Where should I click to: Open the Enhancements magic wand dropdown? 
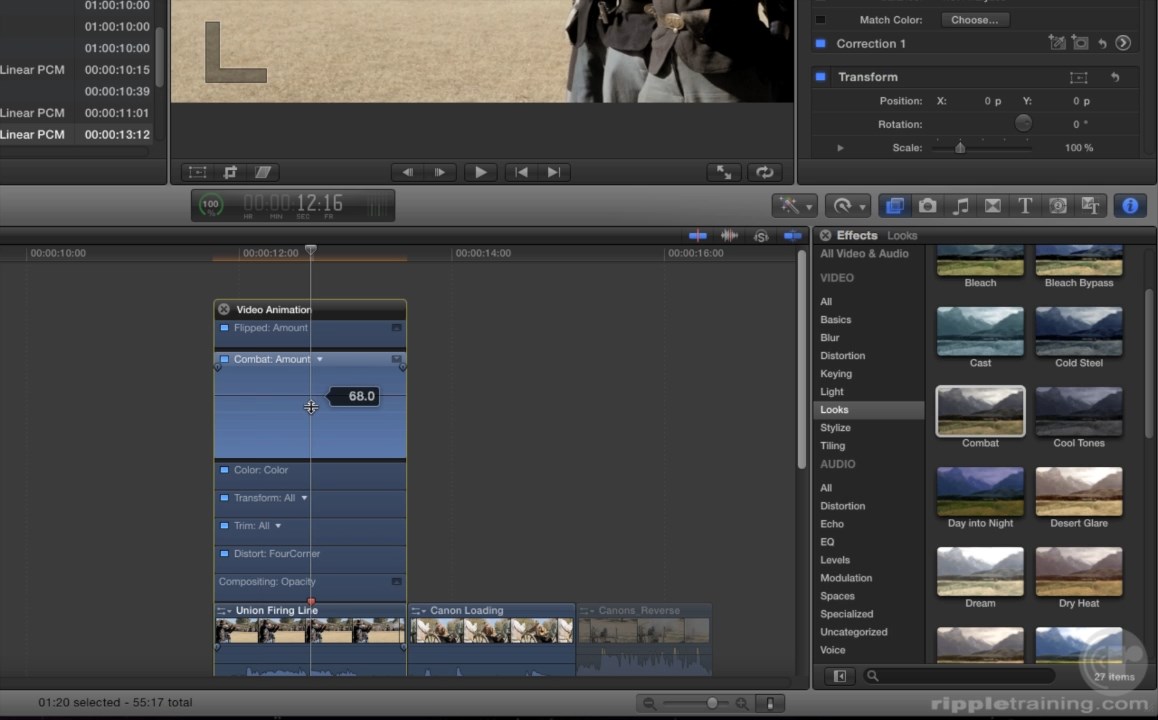[x=795, y=205]
